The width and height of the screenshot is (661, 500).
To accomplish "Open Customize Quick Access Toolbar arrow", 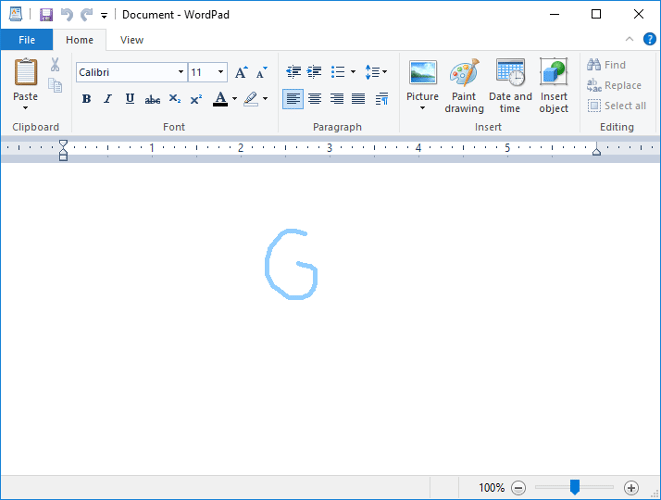I will (104, 16).
